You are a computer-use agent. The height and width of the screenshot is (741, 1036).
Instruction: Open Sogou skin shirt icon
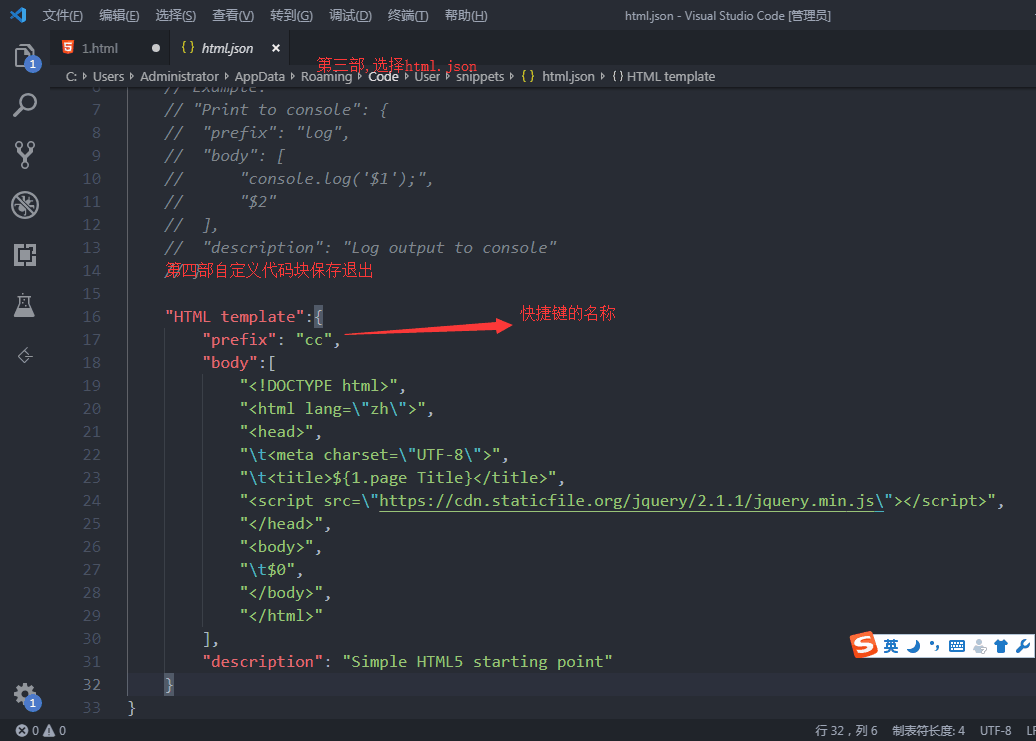(x=1001, y=646)
